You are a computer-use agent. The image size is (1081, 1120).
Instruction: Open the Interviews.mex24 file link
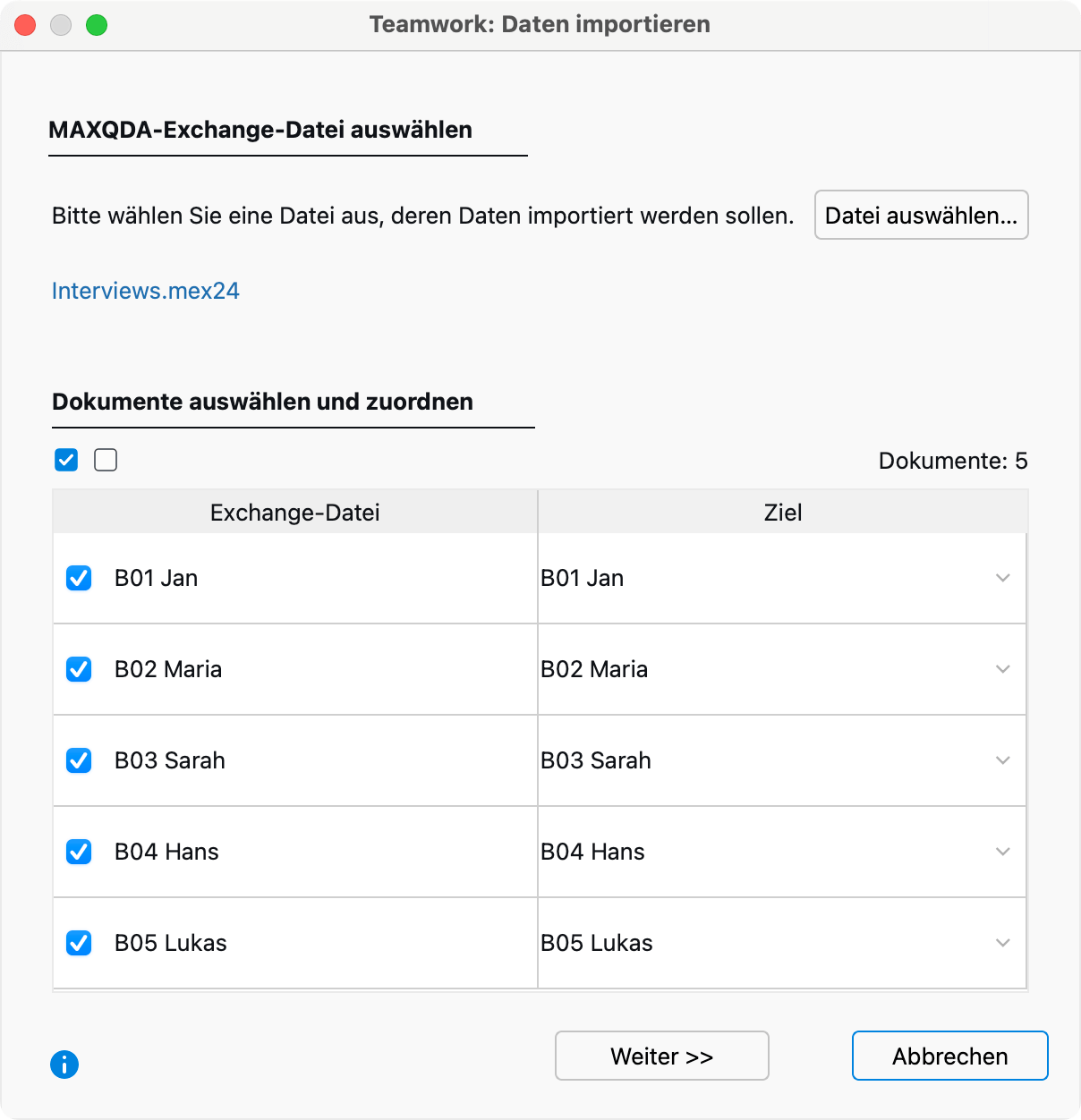pos(146,291)
